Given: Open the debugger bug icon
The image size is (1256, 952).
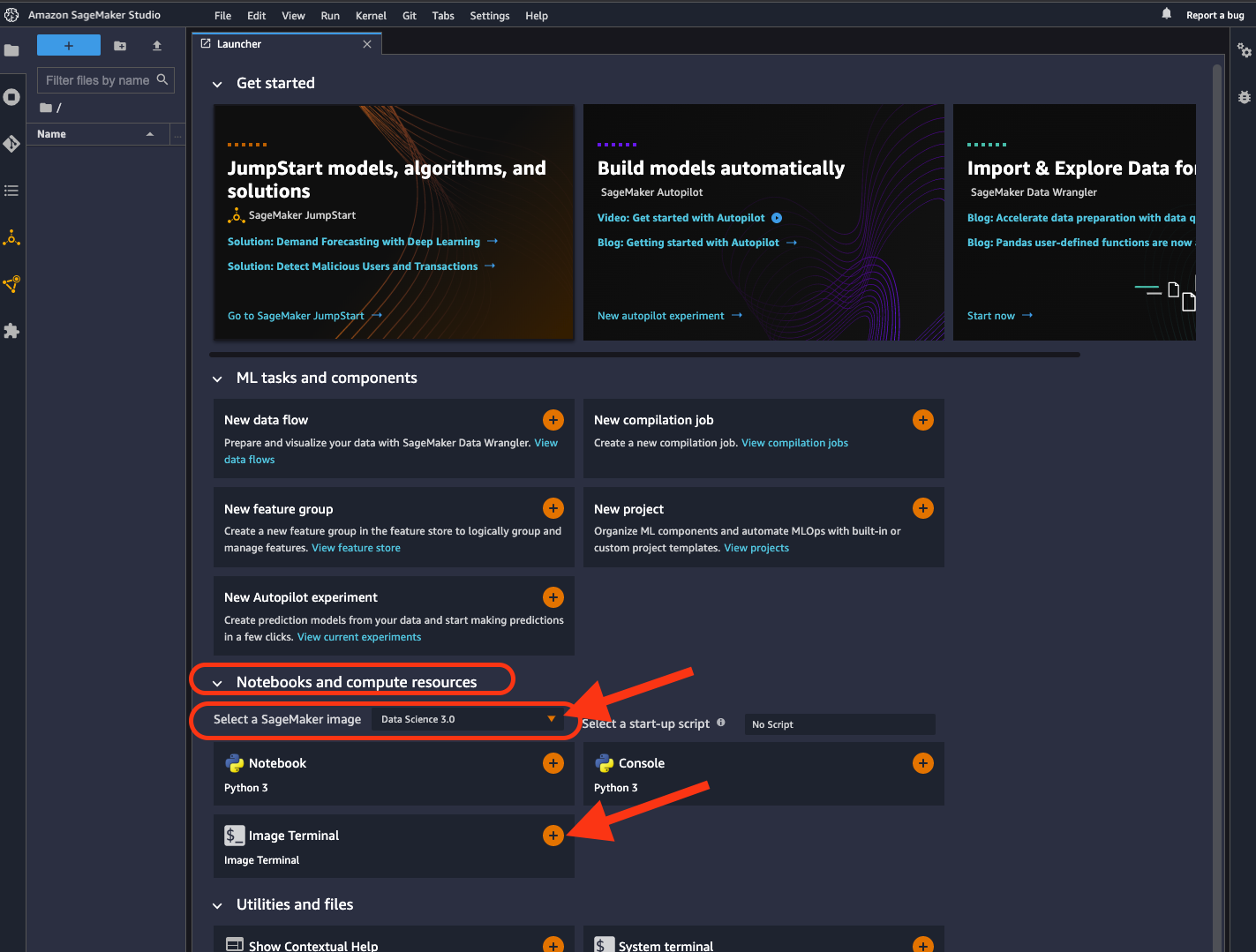Looking at the screenshot, I should (1245, 97).
